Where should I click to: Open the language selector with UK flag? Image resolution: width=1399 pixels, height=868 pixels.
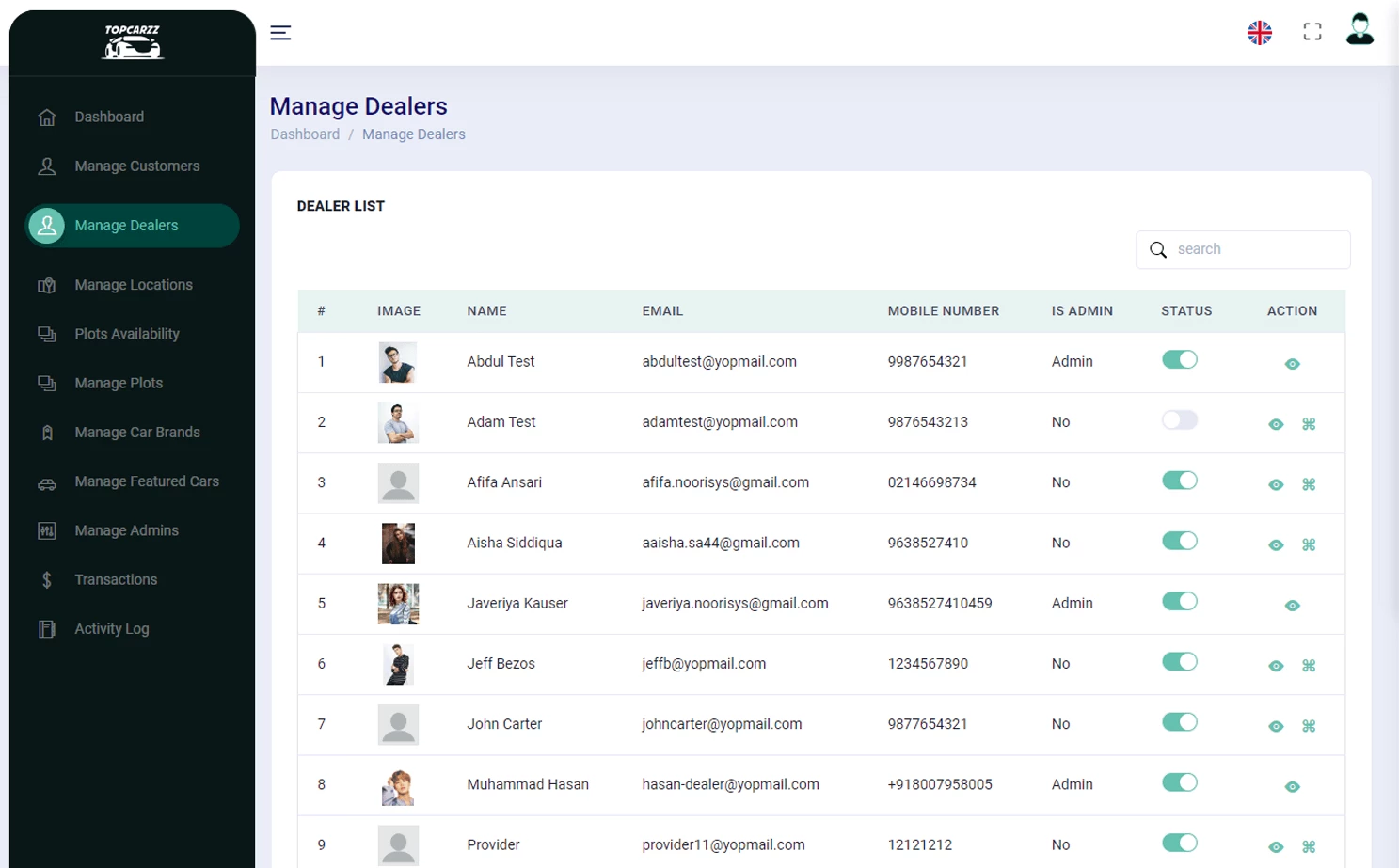pos(1259,31)
